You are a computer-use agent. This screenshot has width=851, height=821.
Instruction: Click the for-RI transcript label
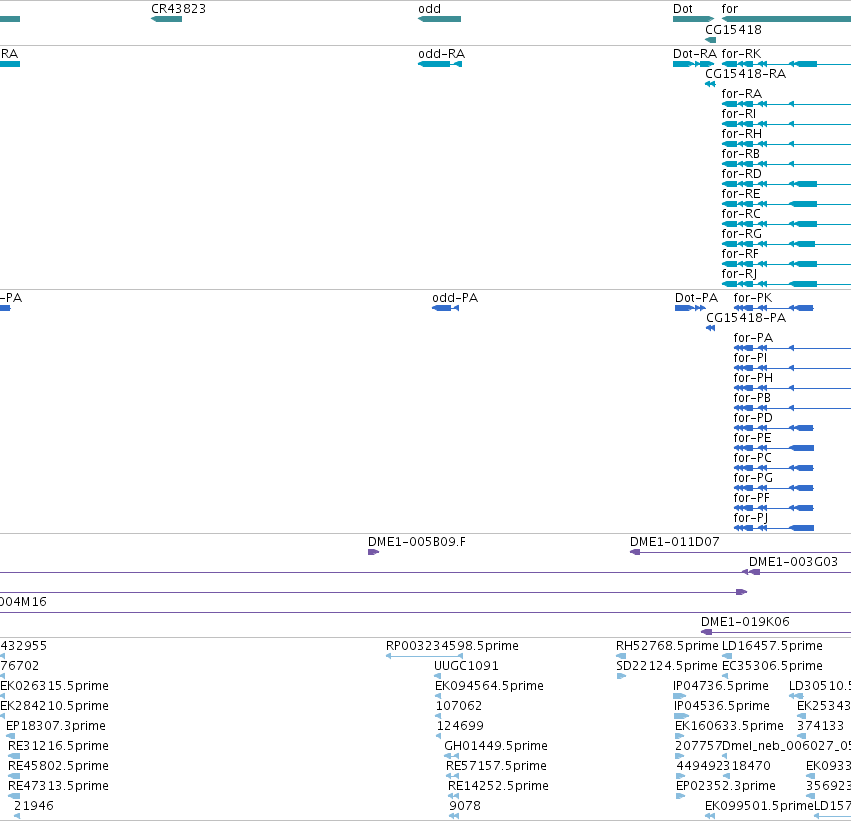click(x=739, y=114)
